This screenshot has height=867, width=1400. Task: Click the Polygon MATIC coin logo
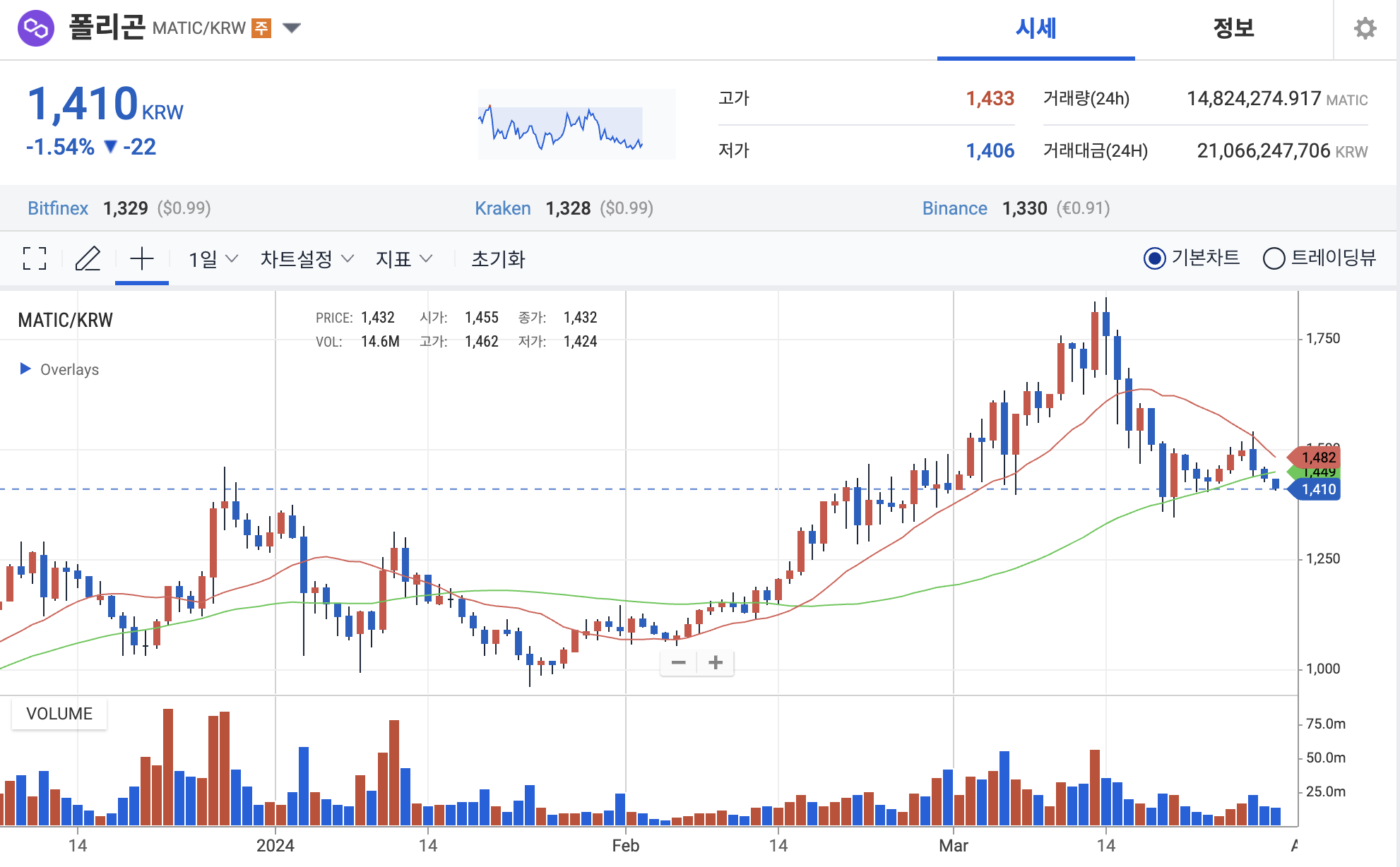[x=36, y=28]
